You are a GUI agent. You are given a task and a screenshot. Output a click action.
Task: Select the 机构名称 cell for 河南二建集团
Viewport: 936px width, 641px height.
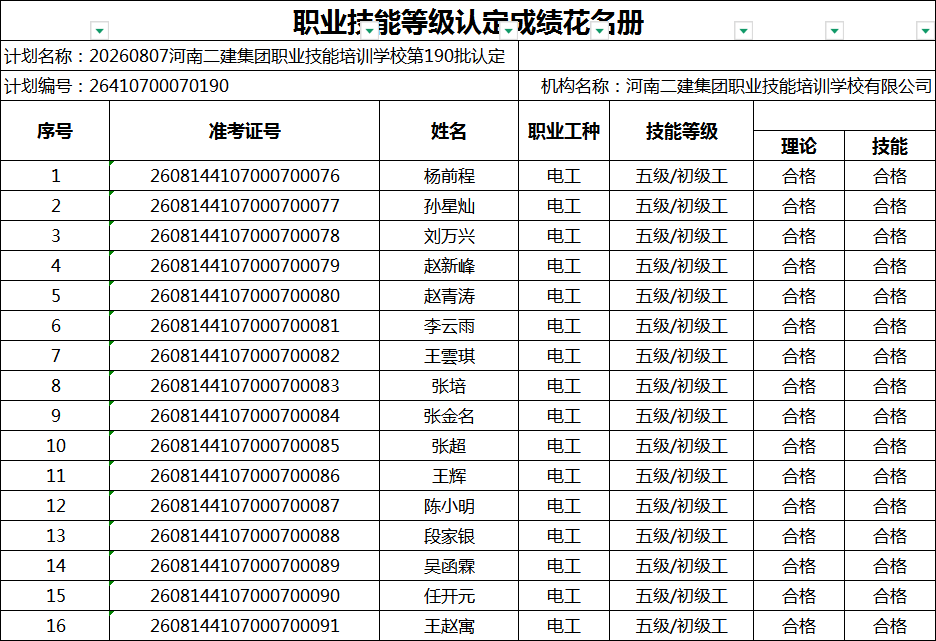(x=726, y=86)
